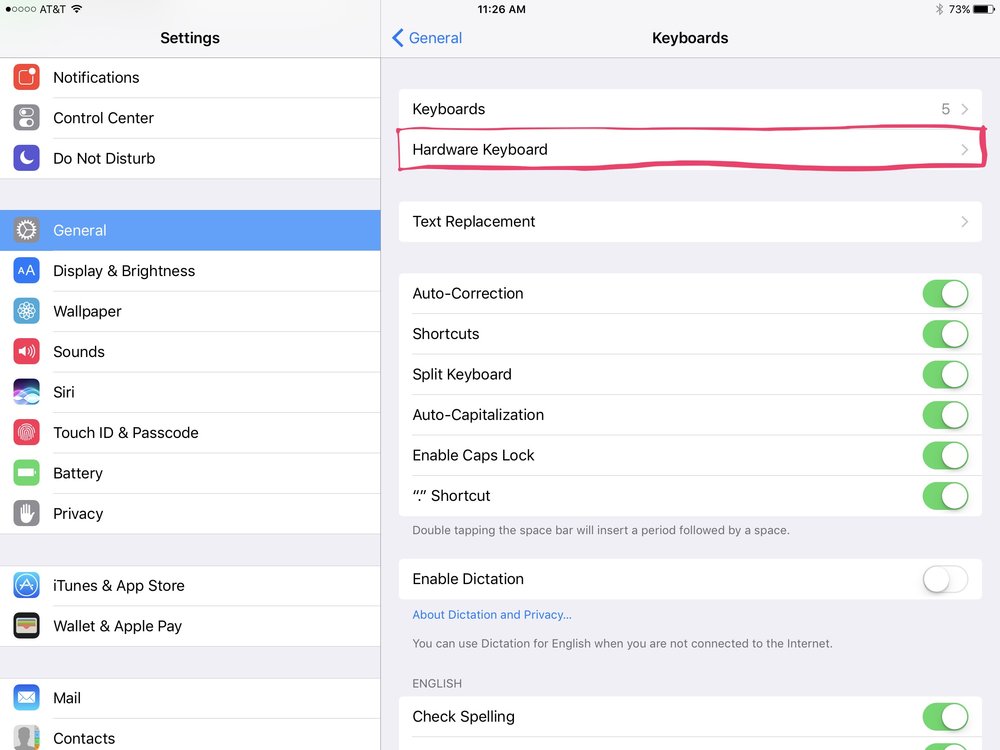Open Control Center icon in sidebar

click(27, 118)
